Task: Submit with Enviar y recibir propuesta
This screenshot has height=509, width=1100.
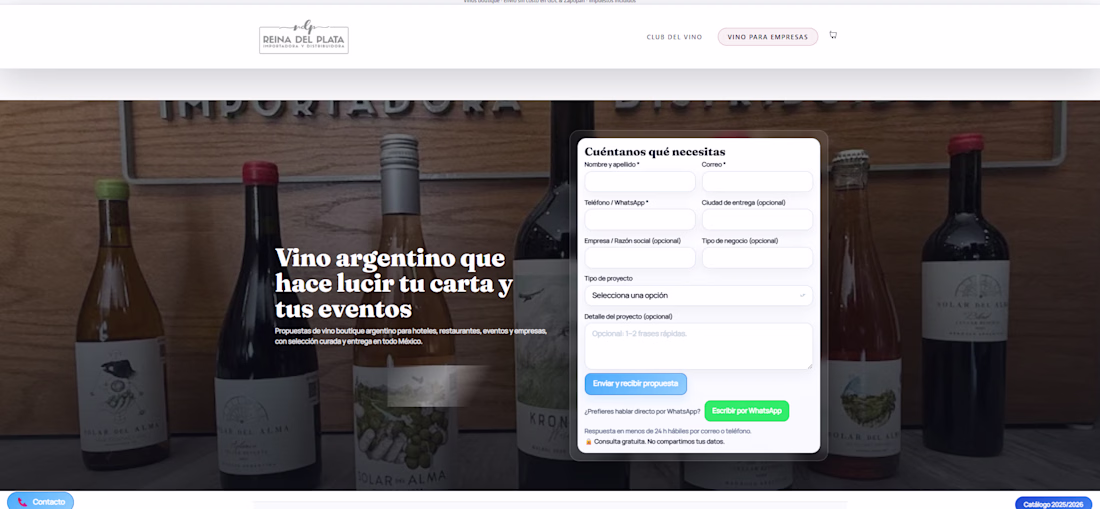Action: click(x=636, y=384)
